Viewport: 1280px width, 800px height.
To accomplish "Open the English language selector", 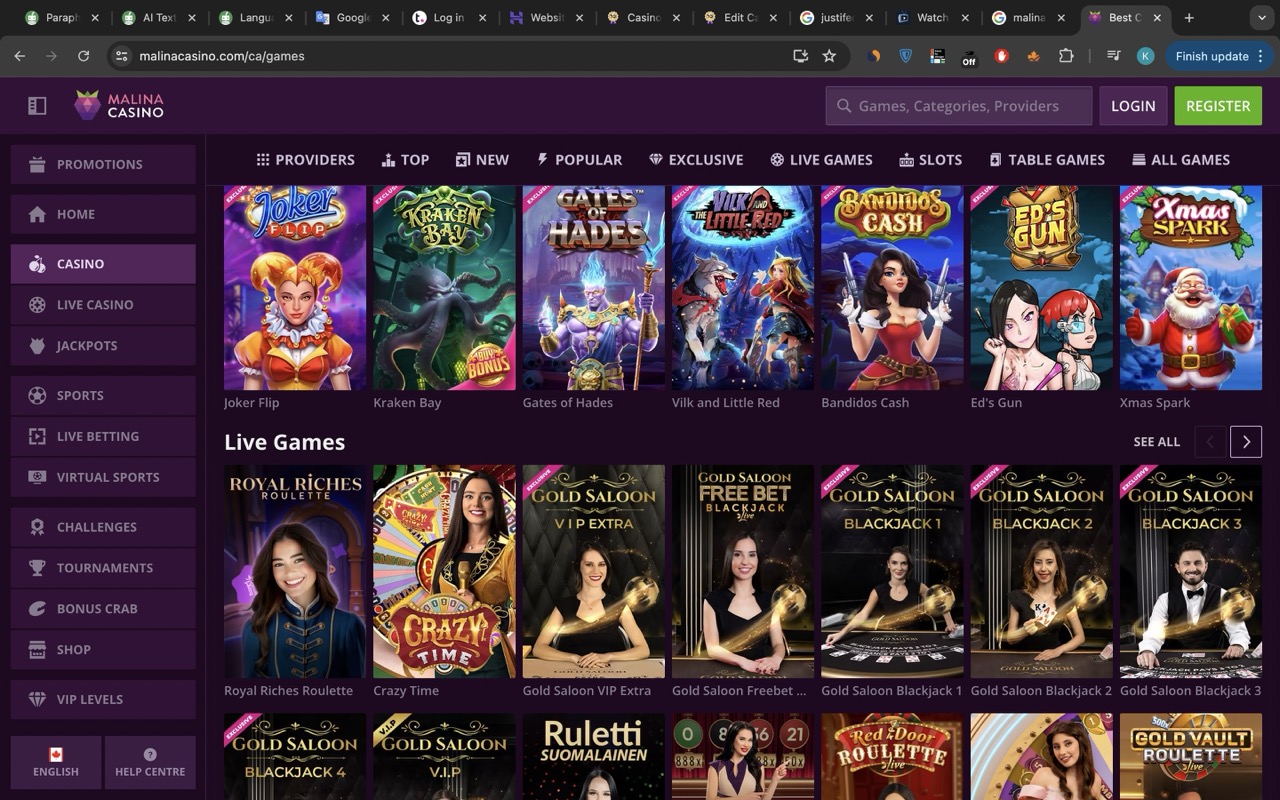I will tap(55, 762).
